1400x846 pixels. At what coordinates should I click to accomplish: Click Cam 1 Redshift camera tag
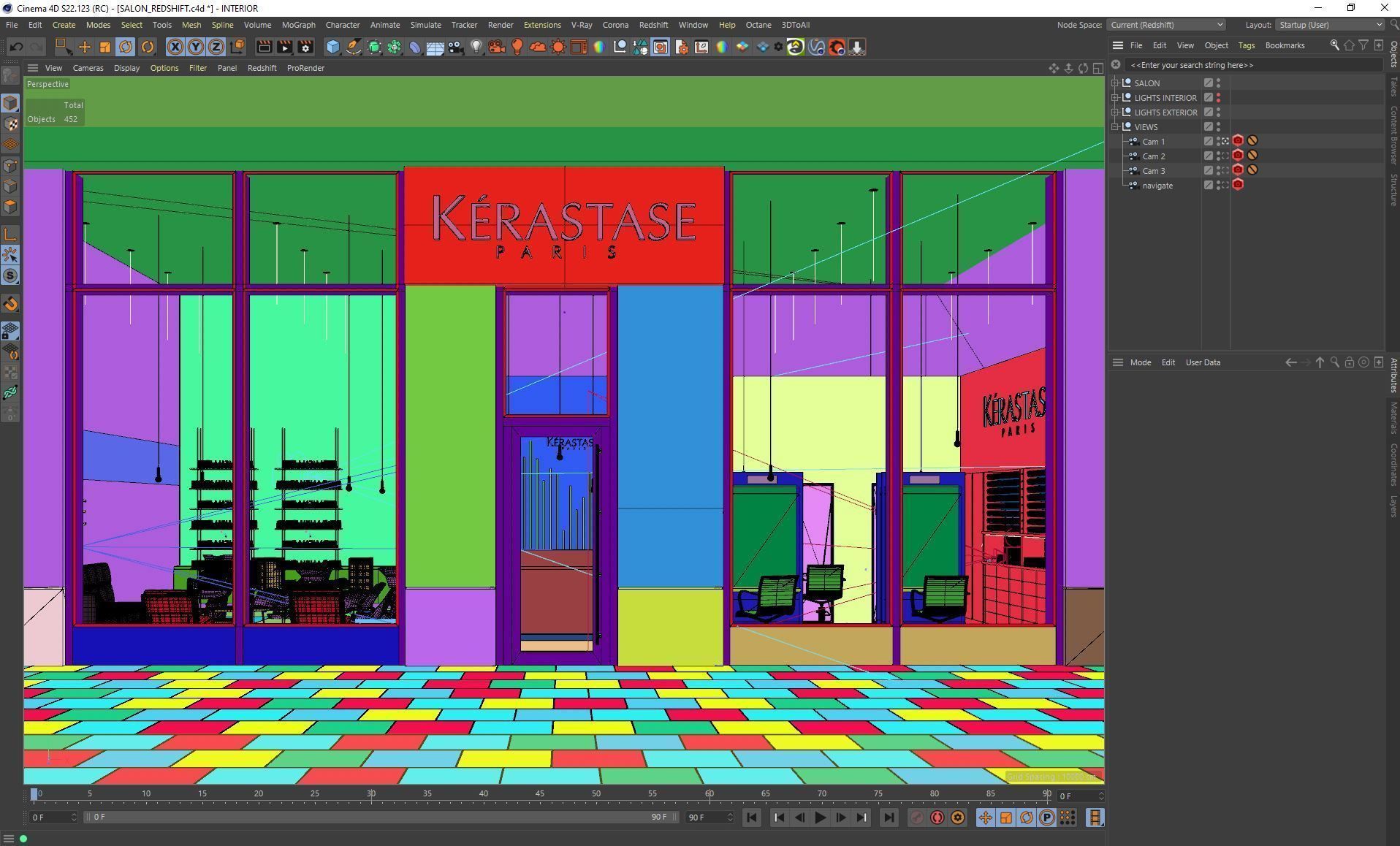1238,141
